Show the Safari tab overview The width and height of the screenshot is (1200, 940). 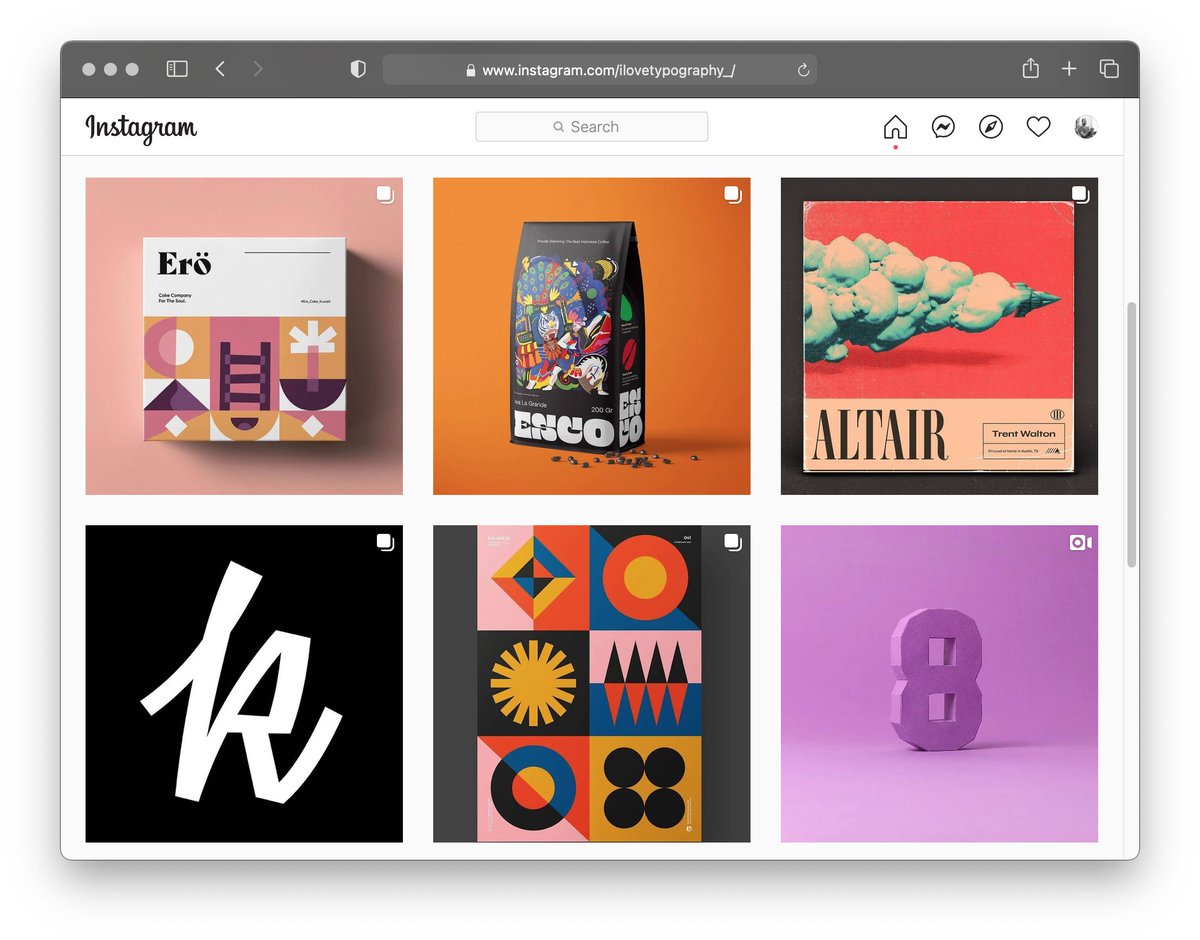(1109, 69)
